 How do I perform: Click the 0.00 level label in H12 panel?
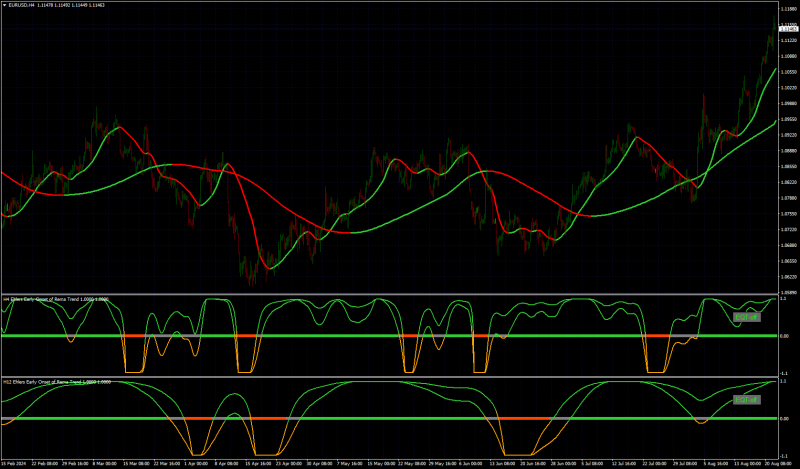pyautogui.click(x=785, y=418)
